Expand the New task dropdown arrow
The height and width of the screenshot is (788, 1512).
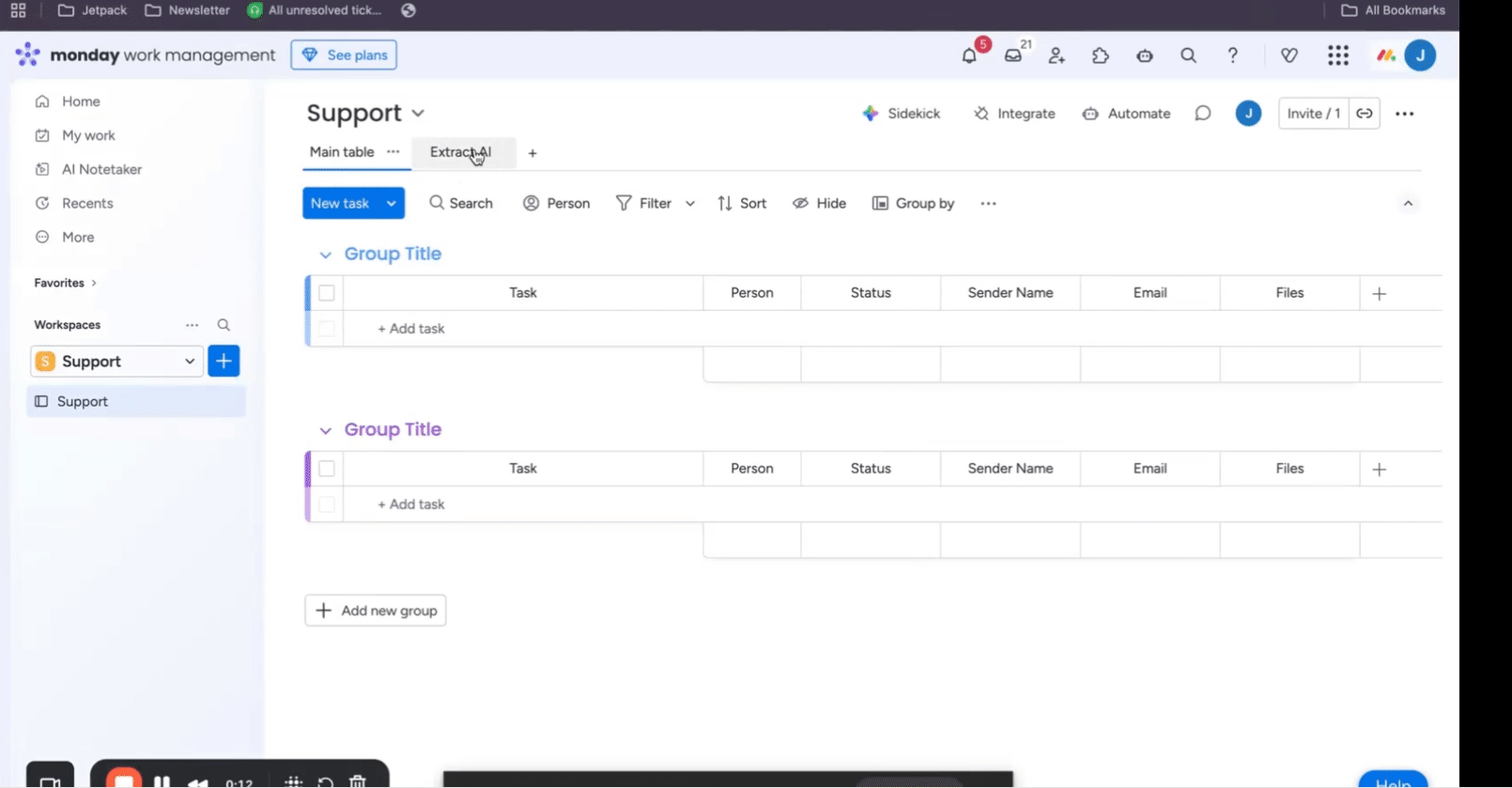point(391,204)
